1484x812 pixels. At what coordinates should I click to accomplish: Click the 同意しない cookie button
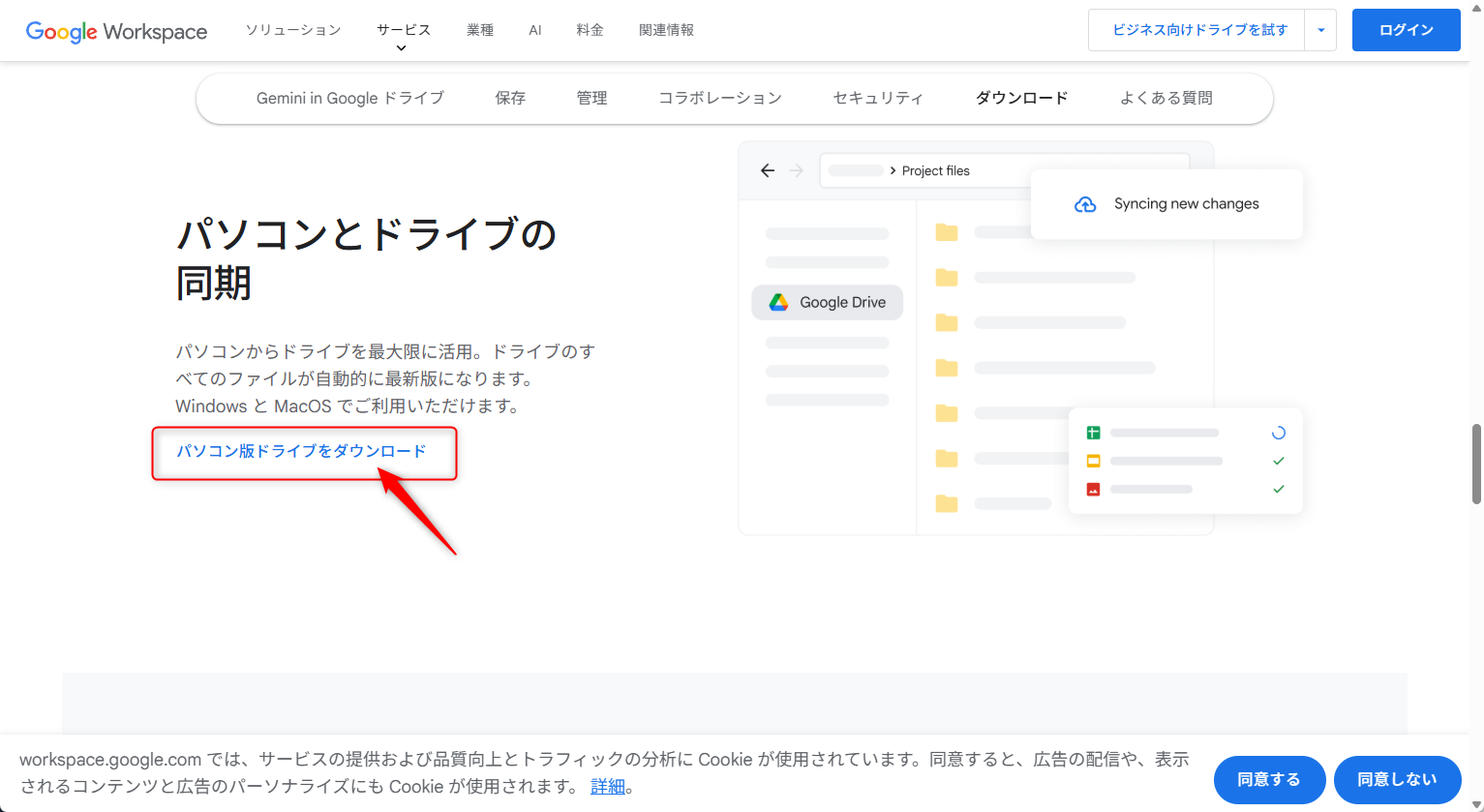(x=1397, y=780)
